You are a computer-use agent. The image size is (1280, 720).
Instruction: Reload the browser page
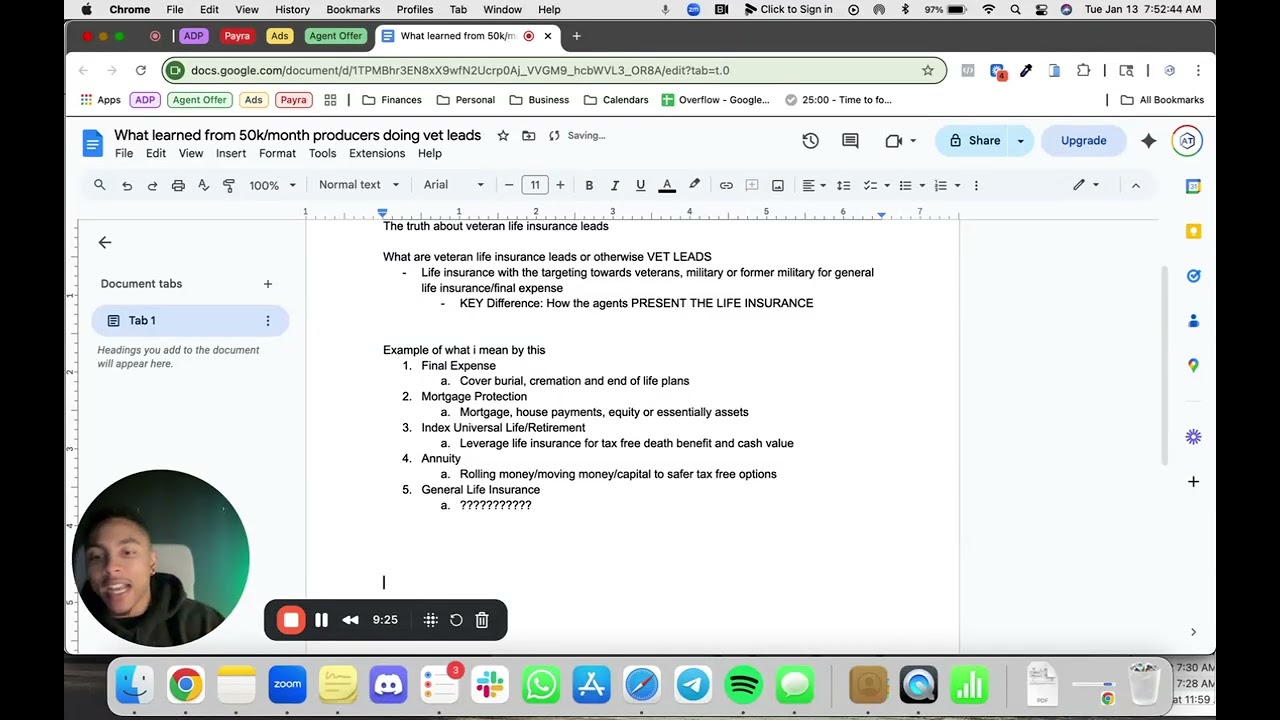click(141, 70)
